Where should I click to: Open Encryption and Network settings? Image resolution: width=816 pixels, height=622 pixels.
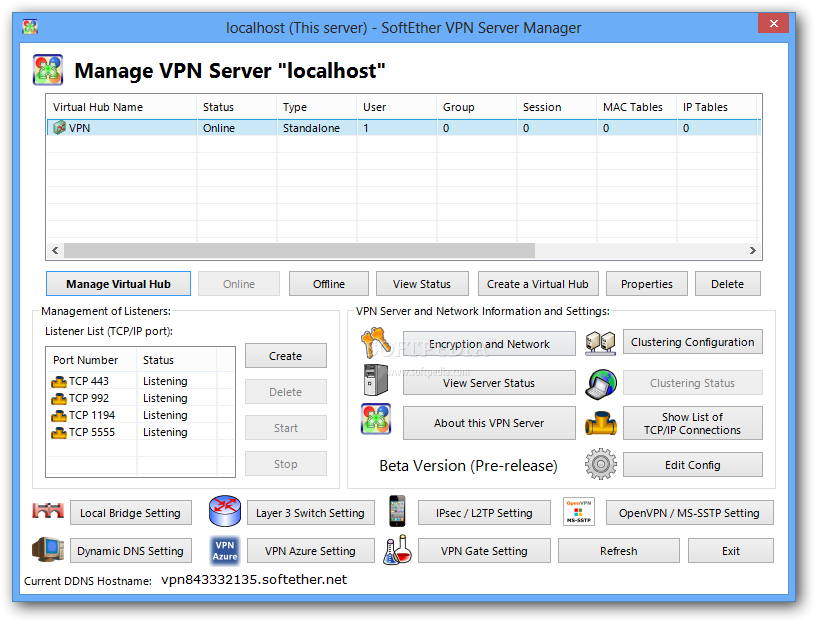[489, 344]
